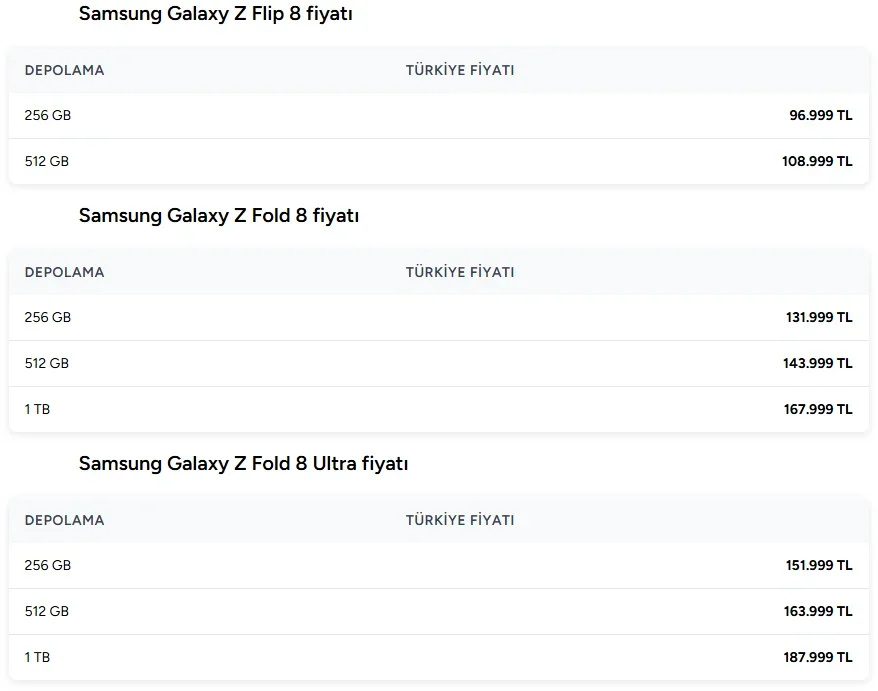Click the 187.999 TL price
The width and height of the screenshot is (878, 691).
[x=818, y=657]
